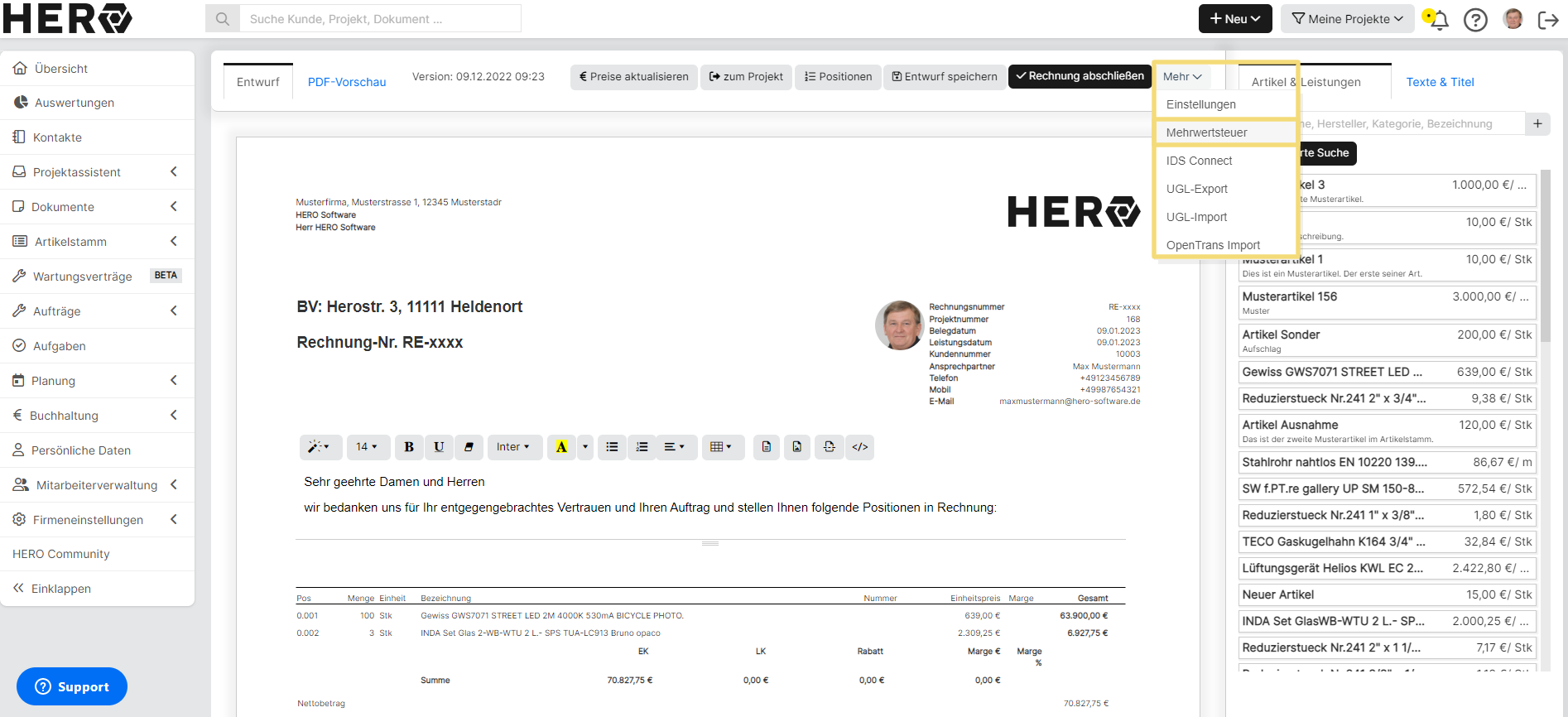The image size is (1568, 717).
Task: Click Musterartikel 156 article row
Action: click(1387, 302)
